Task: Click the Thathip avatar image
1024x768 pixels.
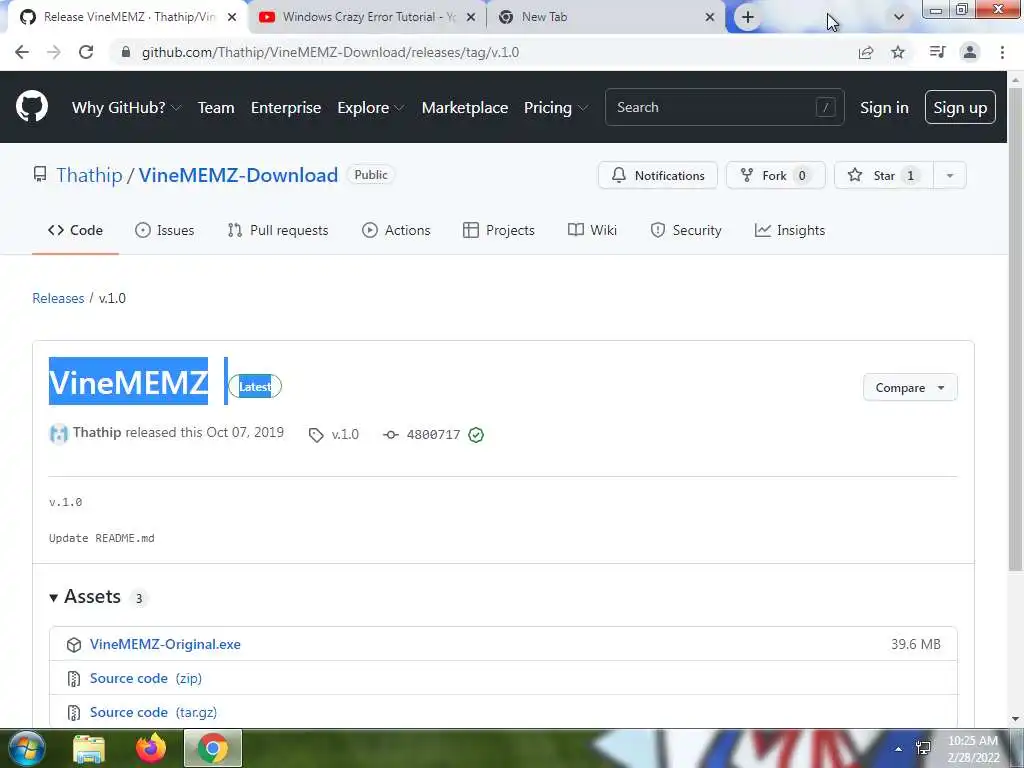Action: pyautogui.click(x=59, y=434)
